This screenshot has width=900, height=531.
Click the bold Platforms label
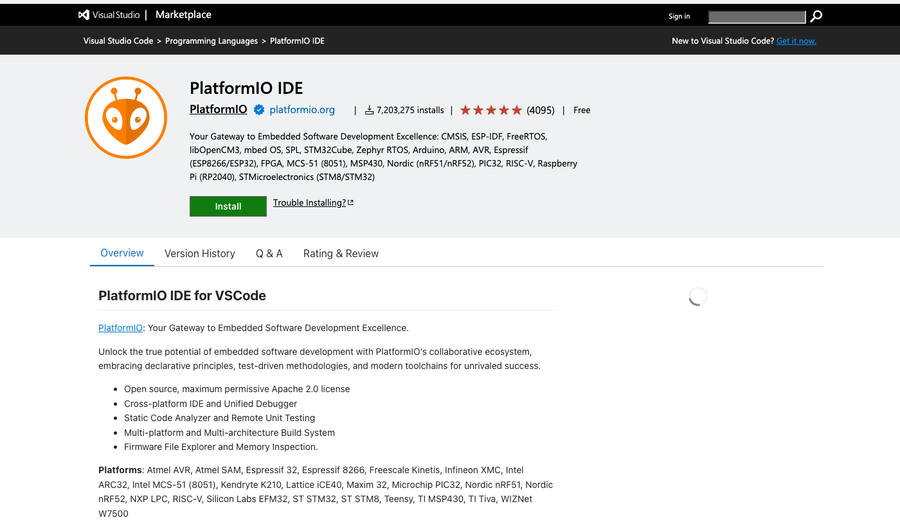pyautogui.click(x=120, y=470)
